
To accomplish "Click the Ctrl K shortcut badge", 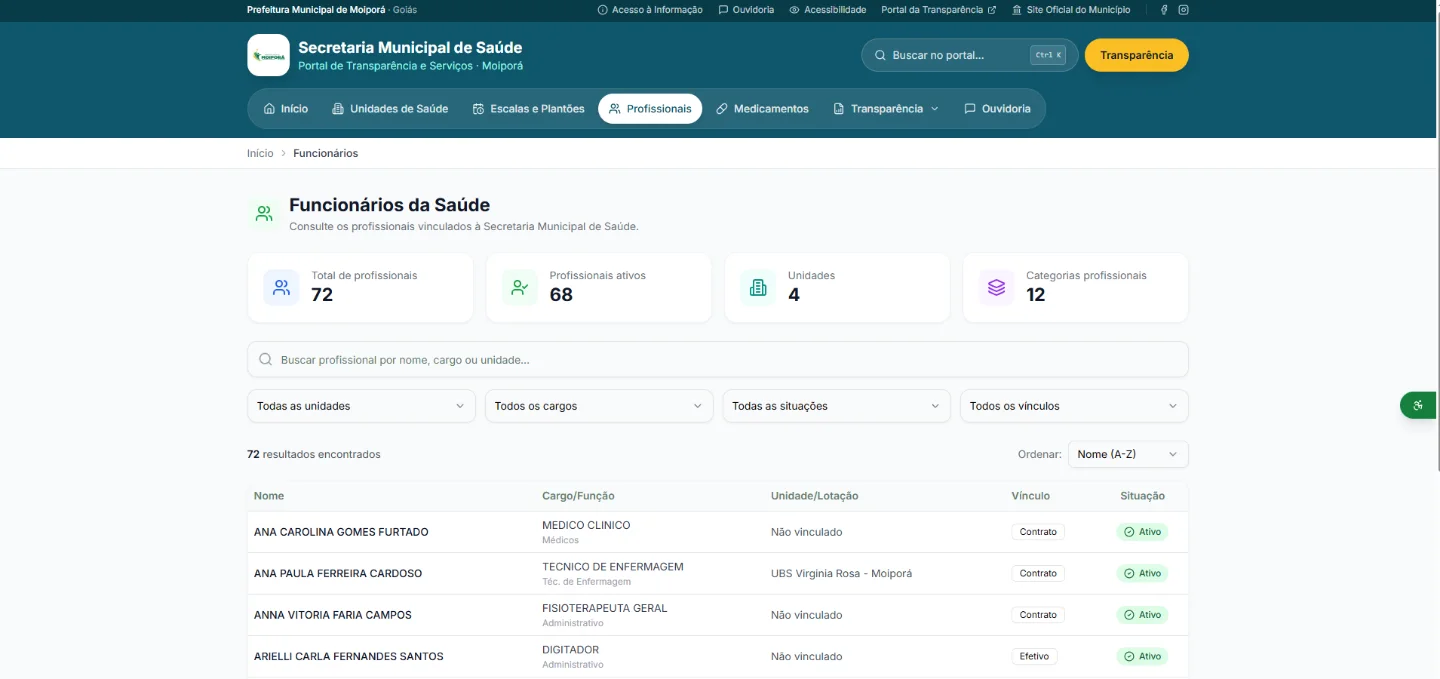I will click(x=1048, y=55).
